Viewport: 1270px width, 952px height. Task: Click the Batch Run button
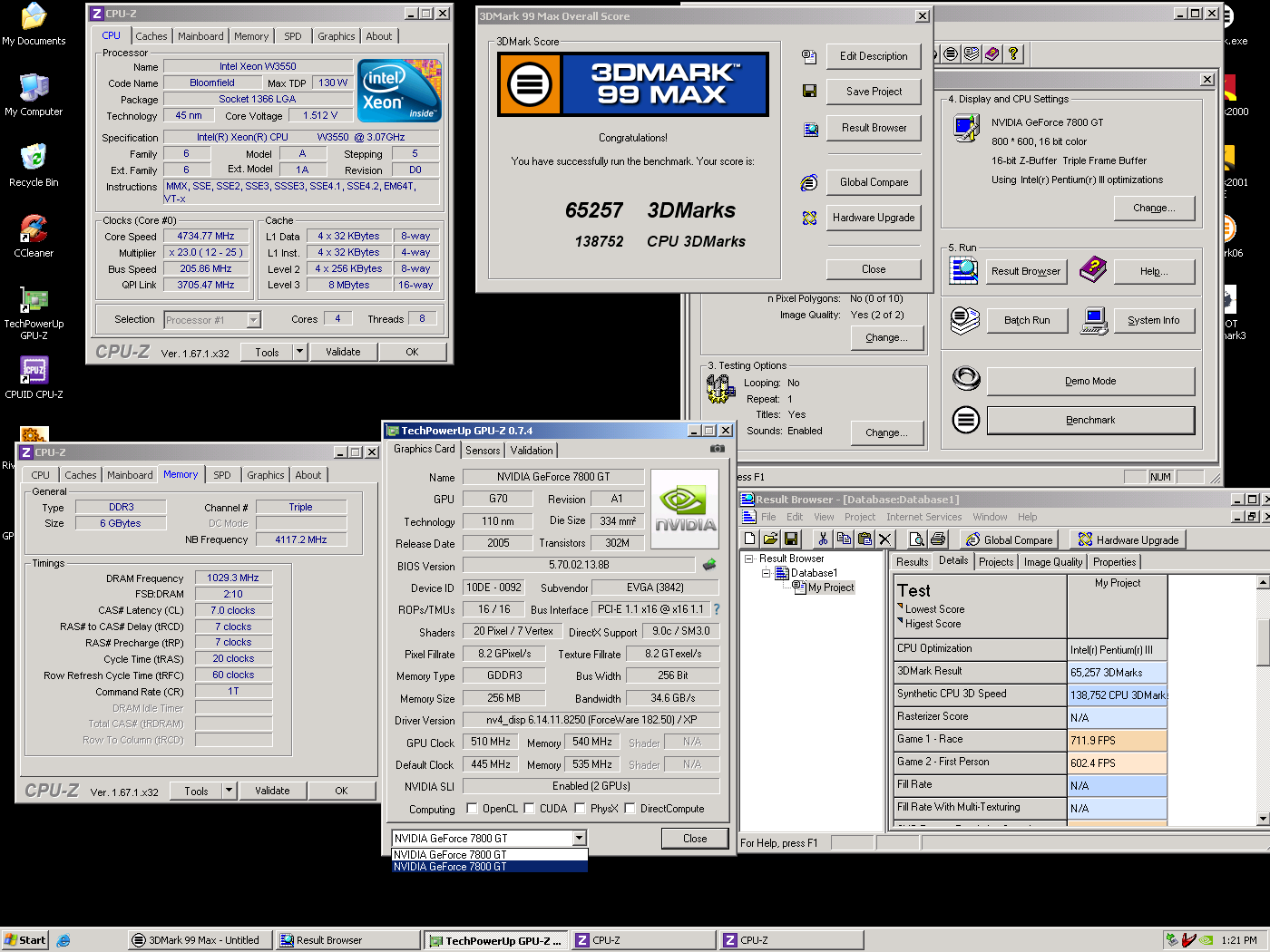(x=1027, y=320)
